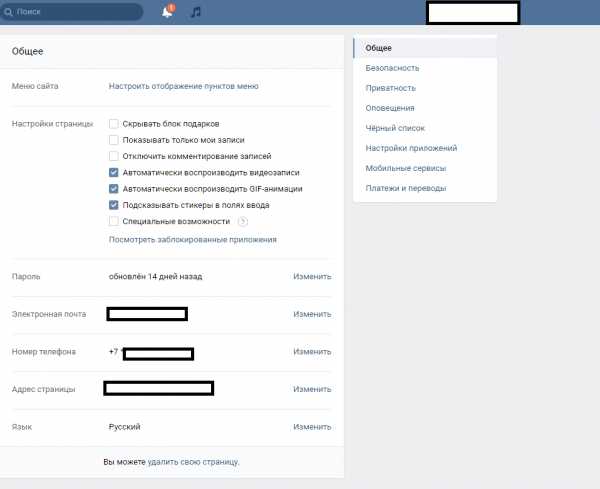Open the Мобильные сервисы tab

pyautogui.click(x=425, y=168)
